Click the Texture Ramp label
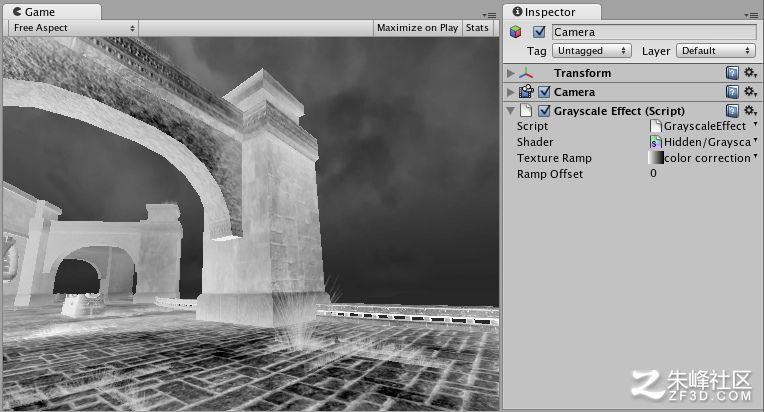The height and width of the screenshot is (412, 764). coord(554,158)
